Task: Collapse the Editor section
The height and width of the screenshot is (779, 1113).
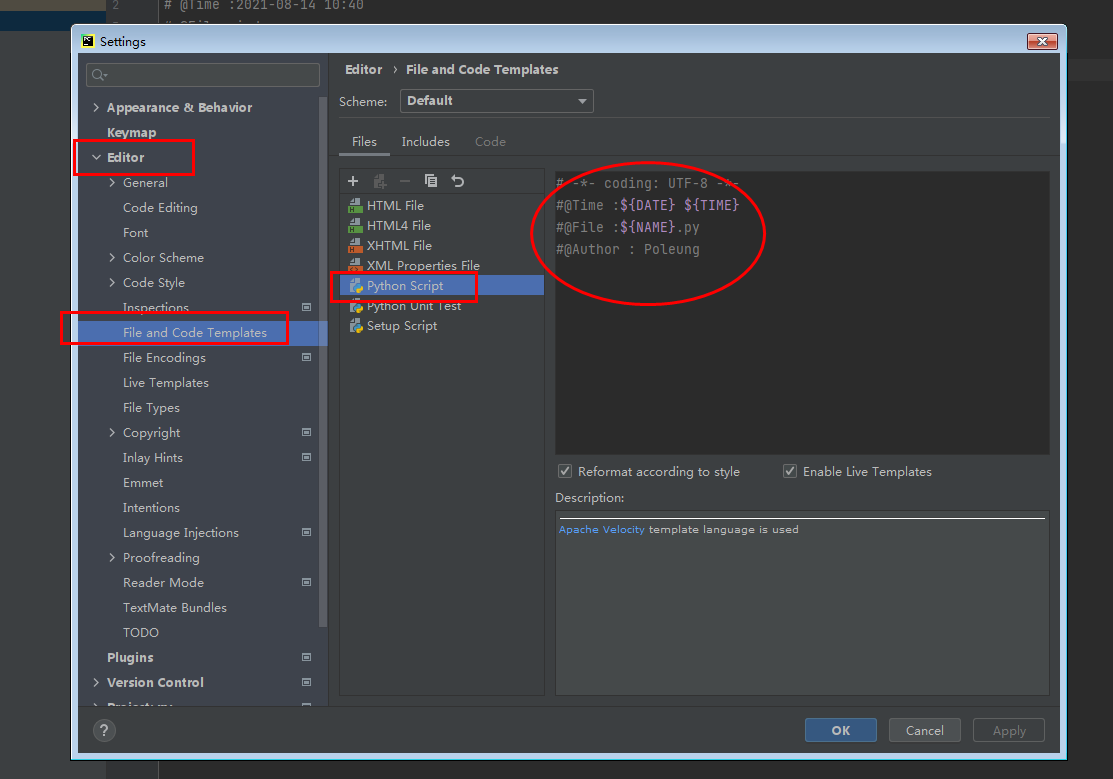Action: [x=97, y=158]
